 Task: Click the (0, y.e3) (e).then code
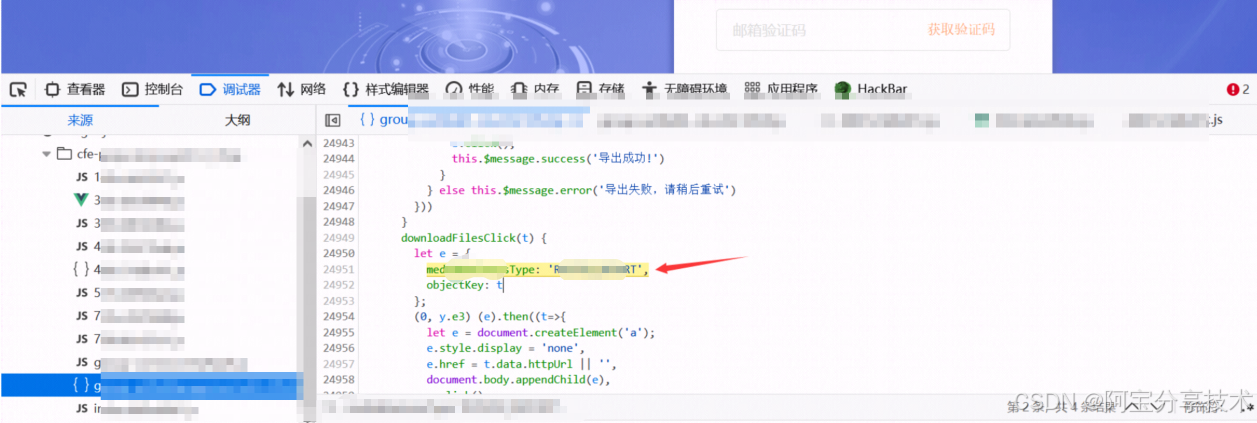coord(491,316)
